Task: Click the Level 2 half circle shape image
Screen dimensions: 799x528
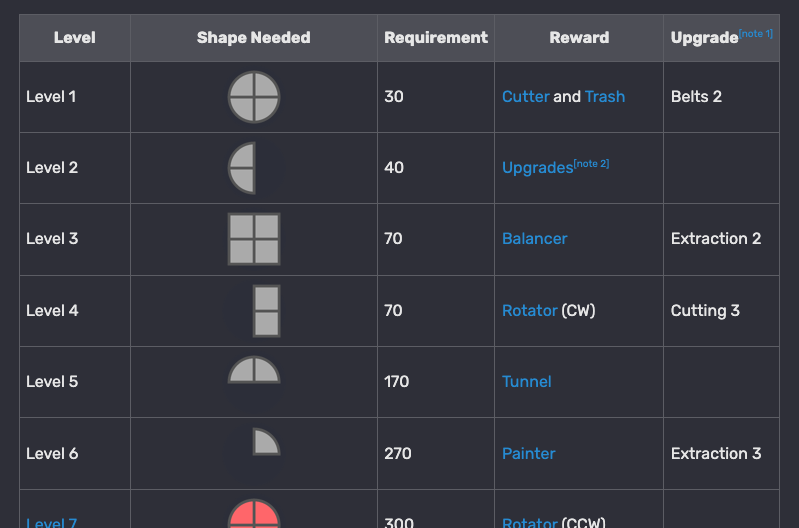Action: coord(243,167)
